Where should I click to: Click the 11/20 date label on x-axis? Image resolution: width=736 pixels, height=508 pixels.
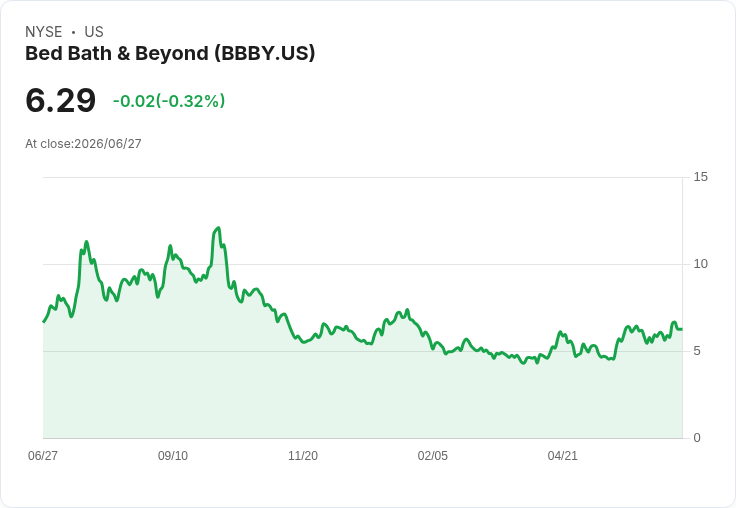point(303,455)
